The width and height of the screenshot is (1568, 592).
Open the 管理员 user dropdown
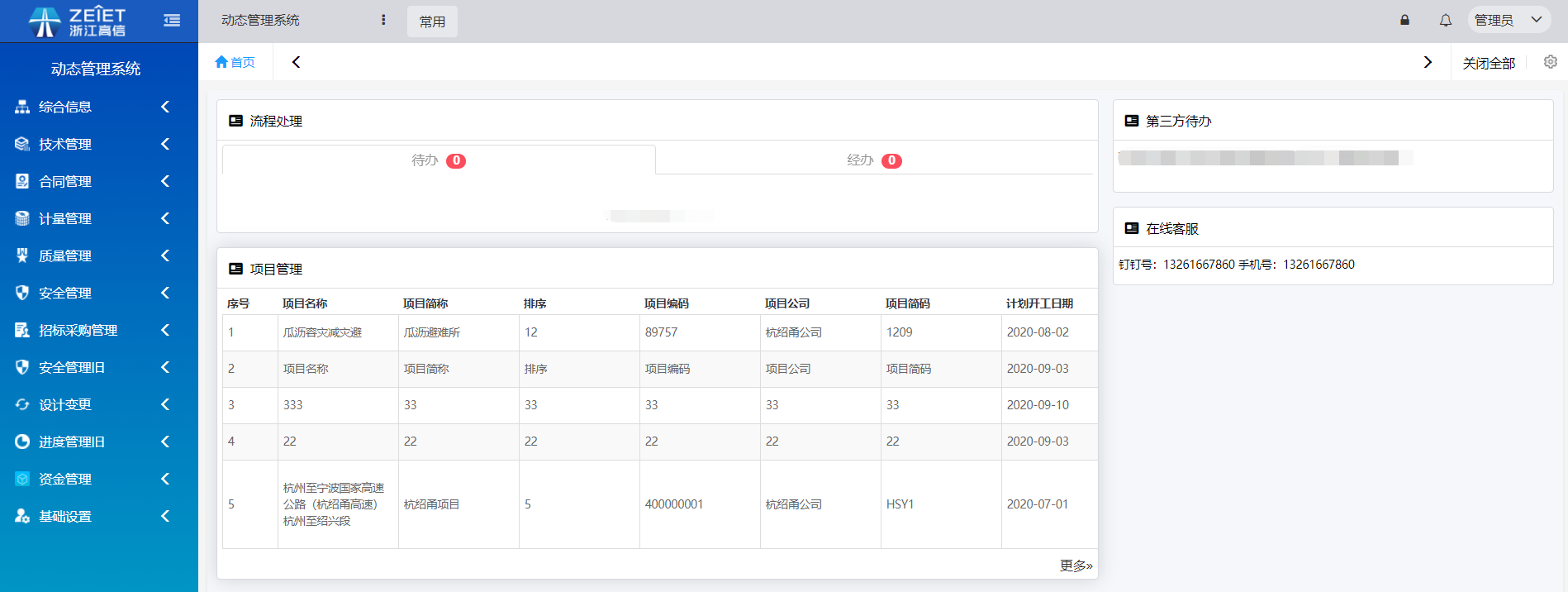click(1508, 21)
